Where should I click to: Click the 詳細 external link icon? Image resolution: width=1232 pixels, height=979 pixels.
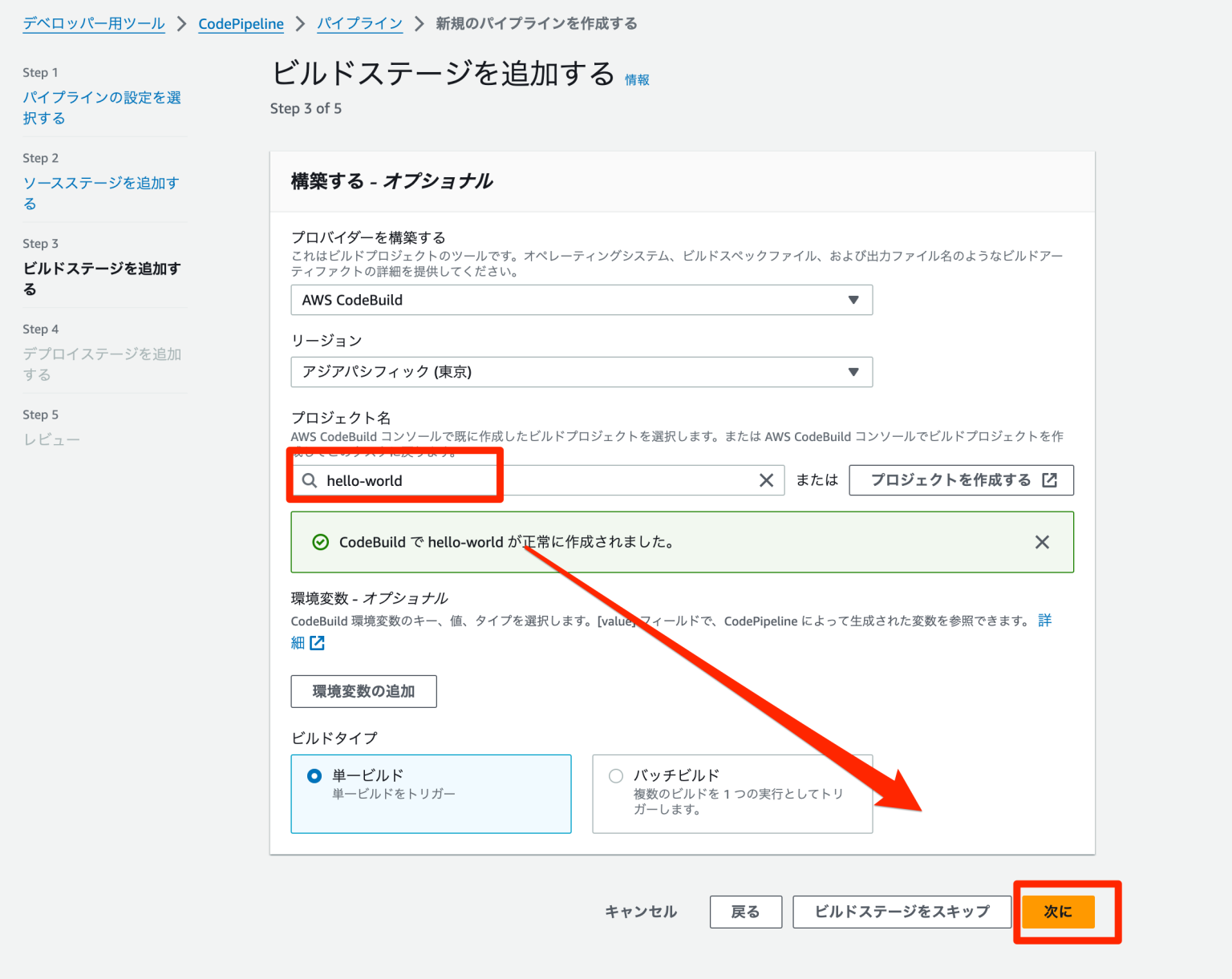(318, 643)
